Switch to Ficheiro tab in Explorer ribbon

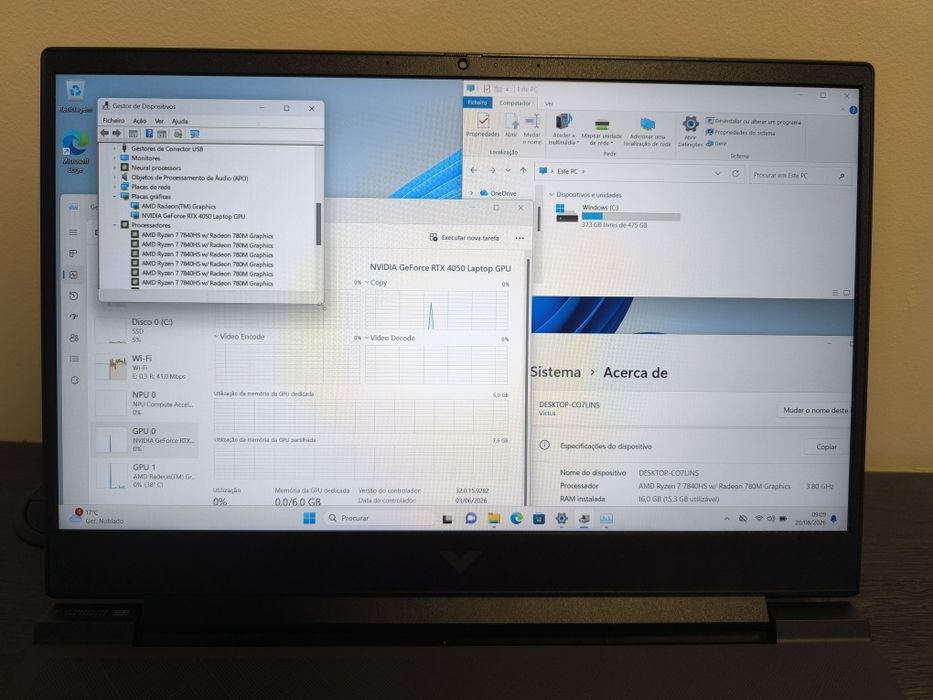click(477, 102)
